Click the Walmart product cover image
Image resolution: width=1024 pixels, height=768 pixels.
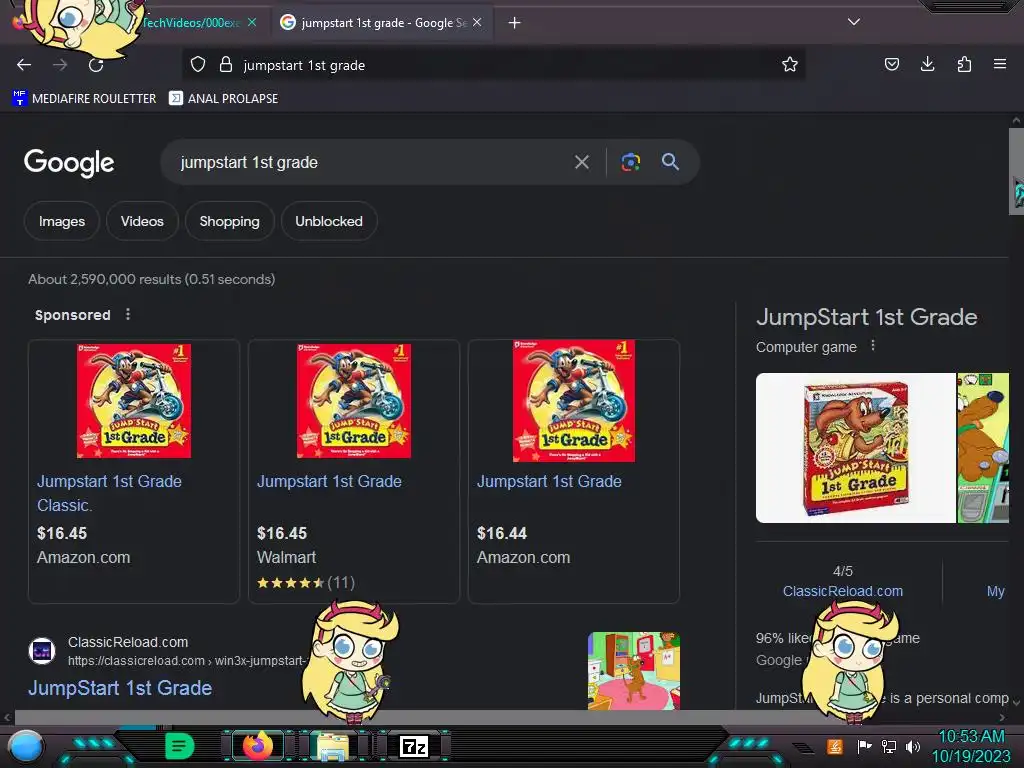click(x=353, y=400)
